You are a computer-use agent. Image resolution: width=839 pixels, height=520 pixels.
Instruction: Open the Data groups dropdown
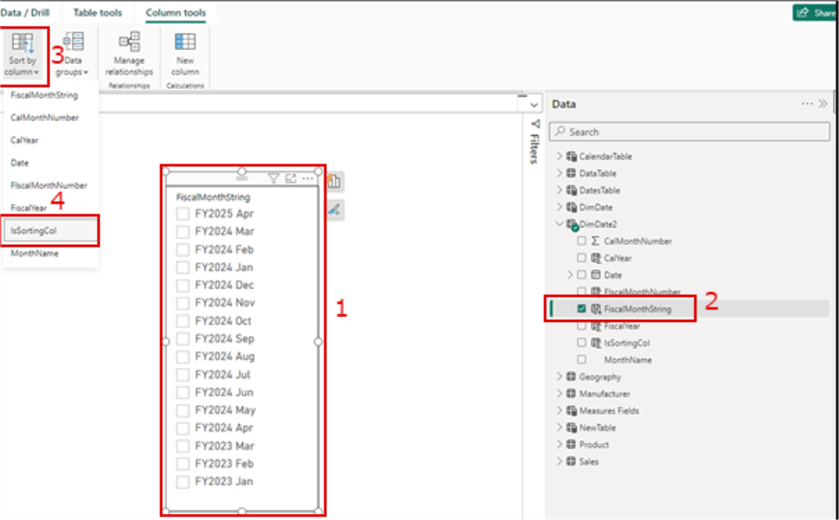click(72, 55)
